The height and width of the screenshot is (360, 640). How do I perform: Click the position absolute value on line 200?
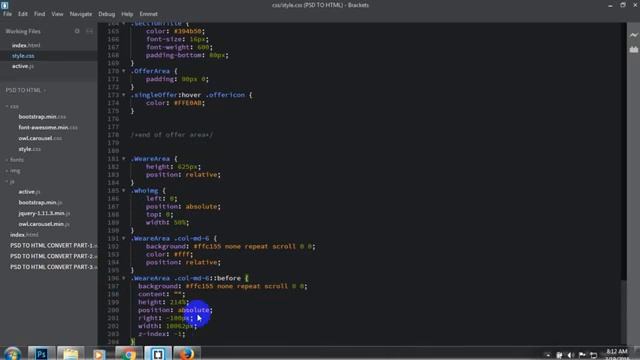pyautogui.click(x=194, y=310)
